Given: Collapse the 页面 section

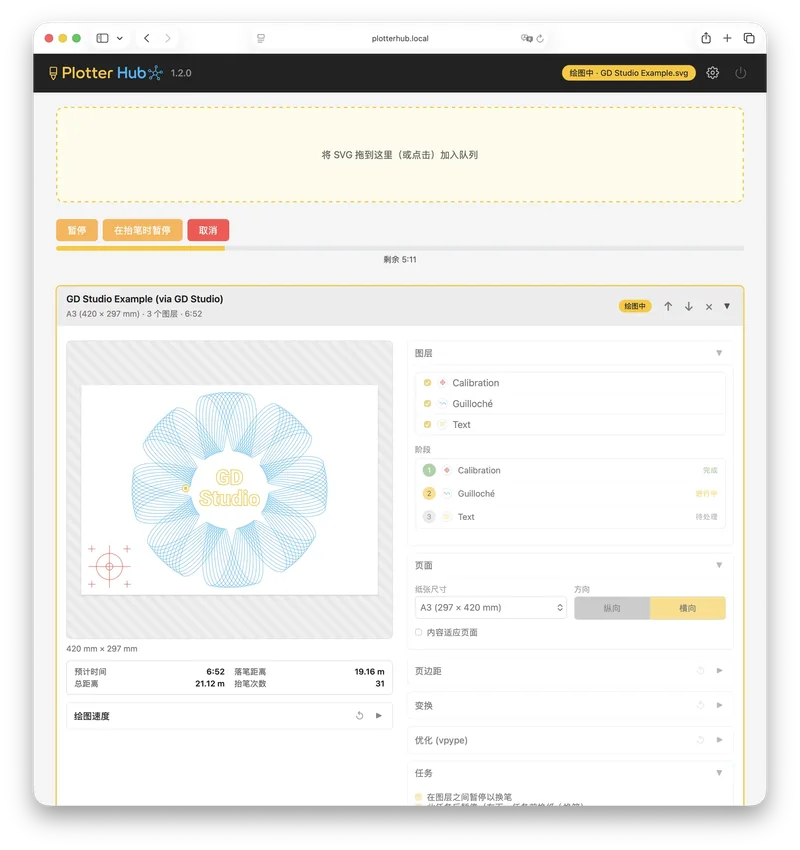Looking at the screenshot, I should point(719,565).
